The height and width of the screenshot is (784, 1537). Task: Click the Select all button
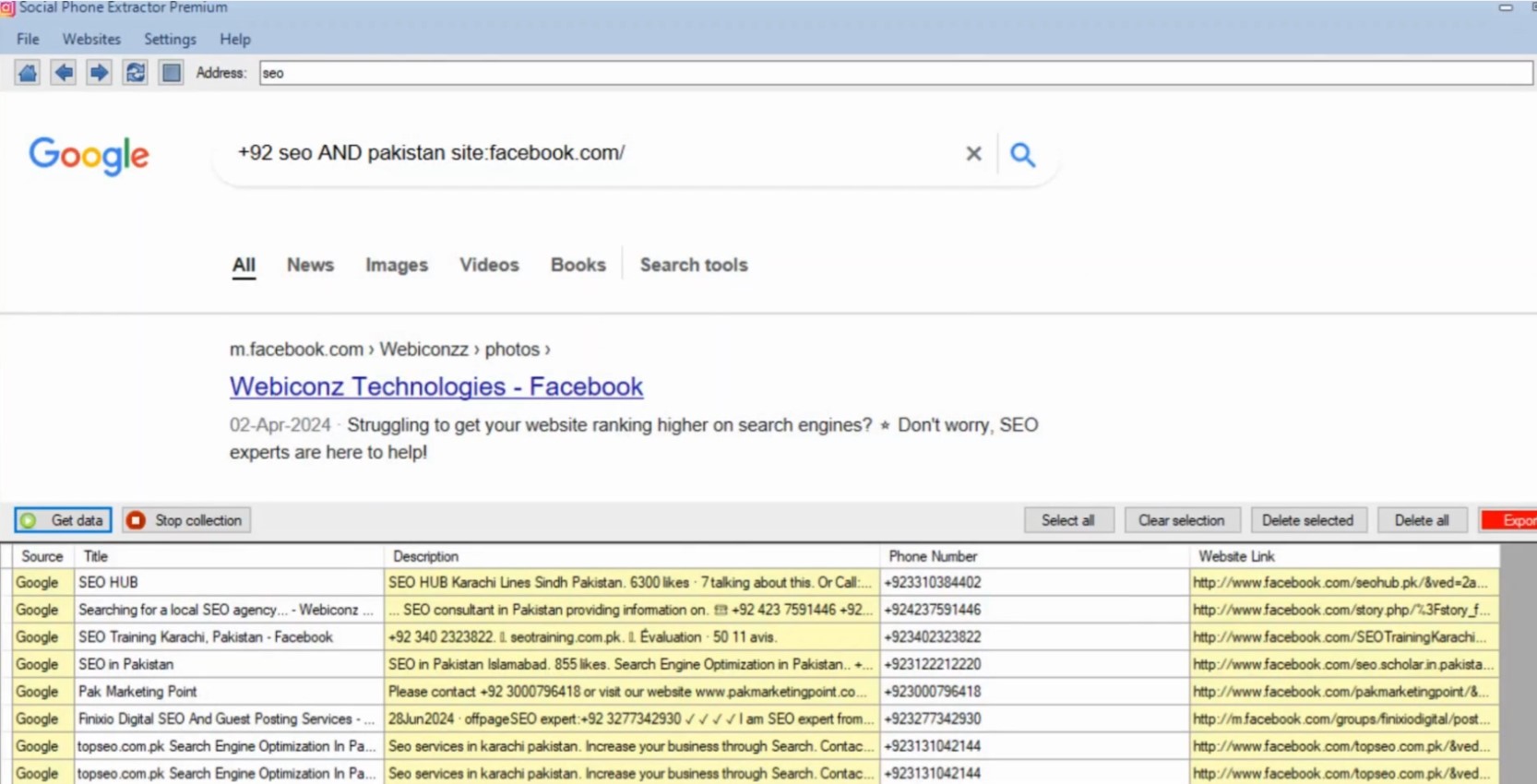[1069, 520]
